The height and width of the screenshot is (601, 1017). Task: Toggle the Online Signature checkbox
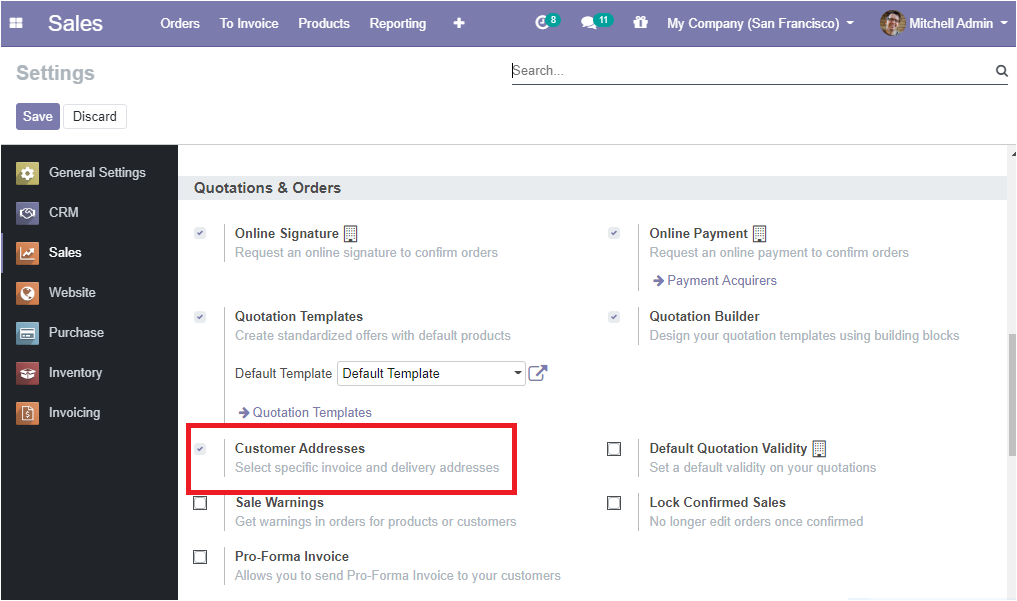[200, 233]
